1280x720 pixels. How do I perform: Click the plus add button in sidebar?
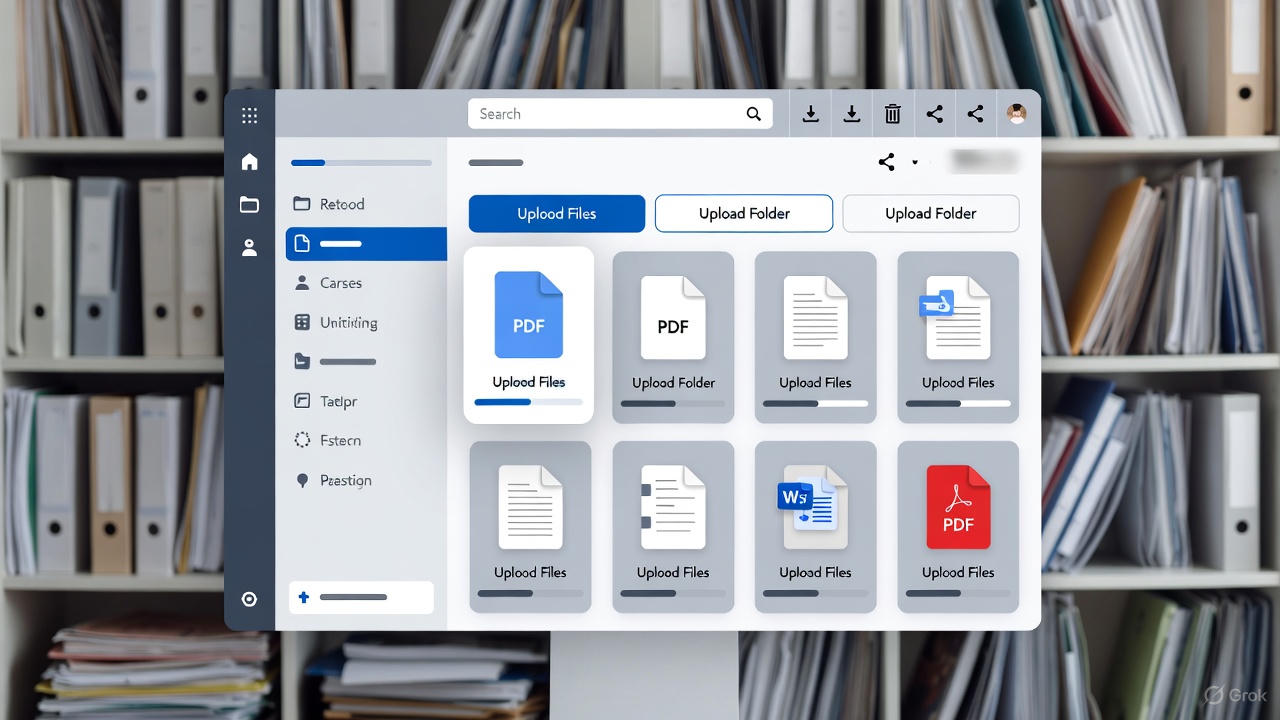click(304, 597)
